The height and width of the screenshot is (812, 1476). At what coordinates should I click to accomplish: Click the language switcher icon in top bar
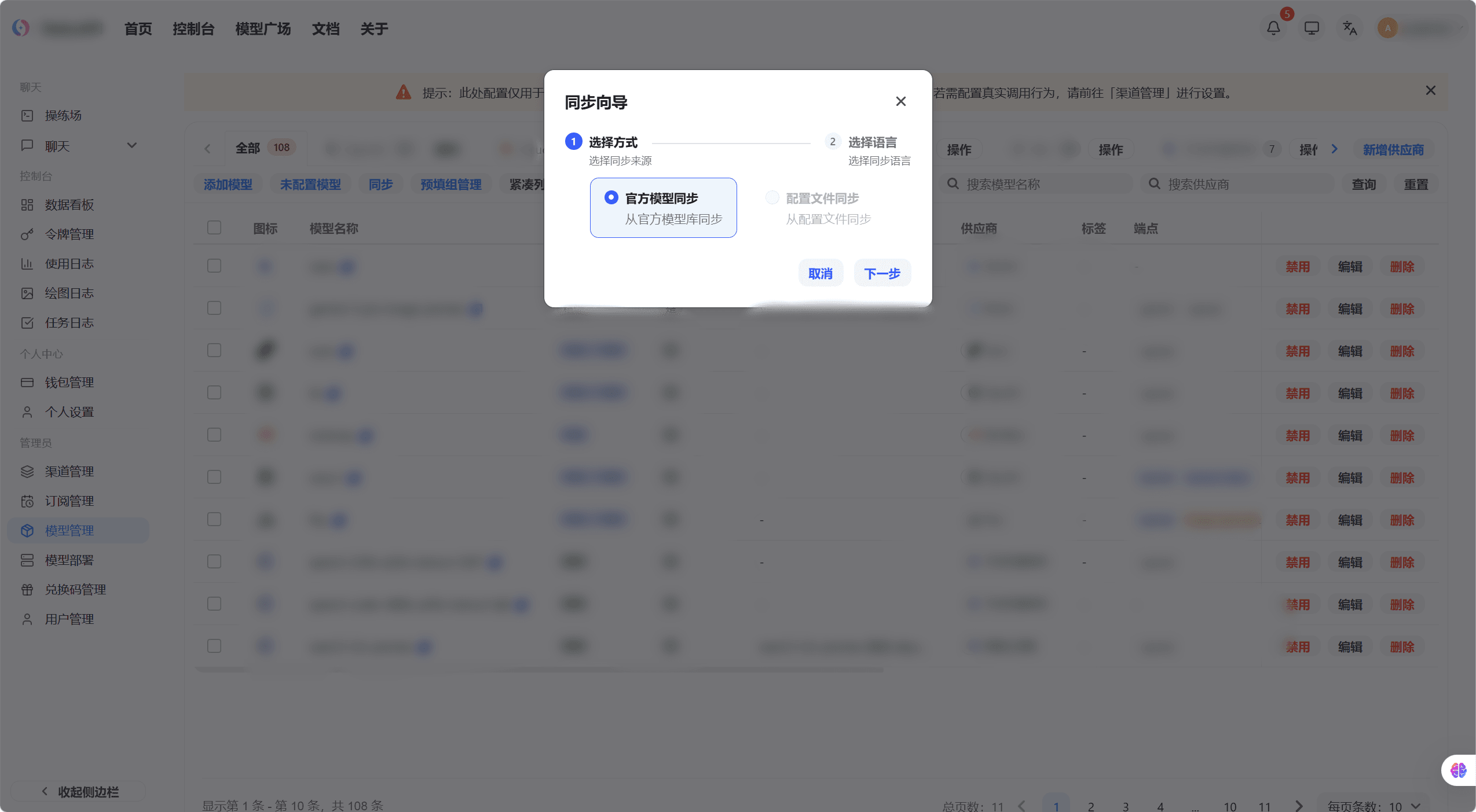point(1349,28)
